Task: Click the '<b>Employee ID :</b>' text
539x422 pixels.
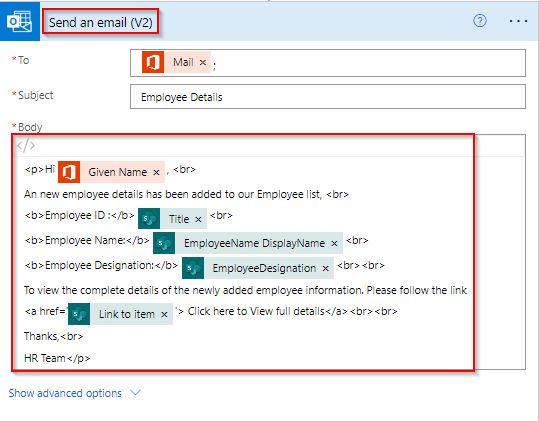Action: coord(79,215)
